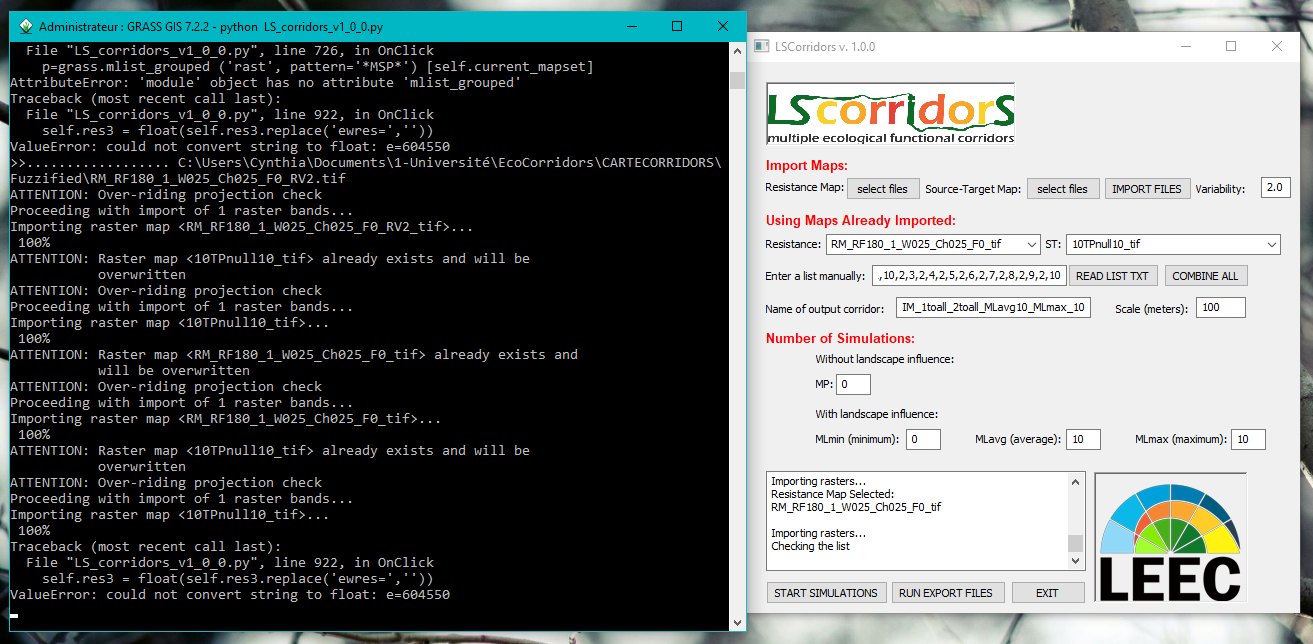This screenshot has width=1313, height=644.
Task: Click START SIMULATIONS button
Action: 826,593
